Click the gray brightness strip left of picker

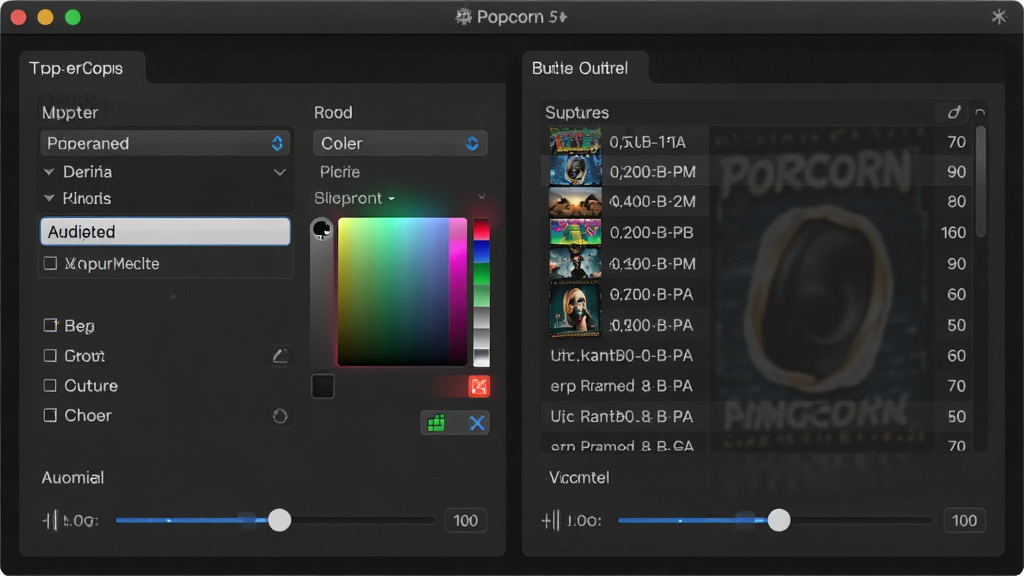coord(321,302)
